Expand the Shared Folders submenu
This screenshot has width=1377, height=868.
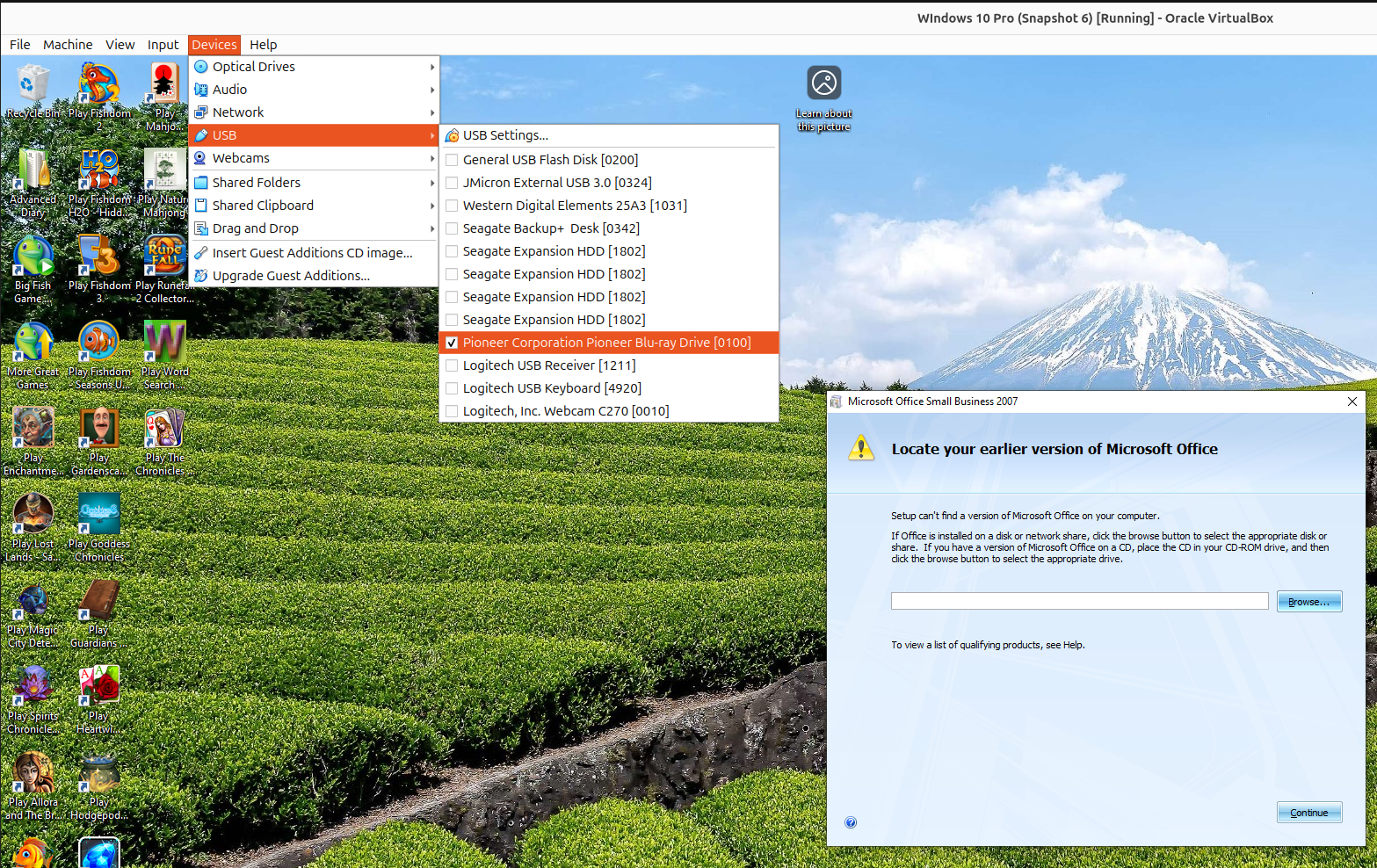pos(314,183)
